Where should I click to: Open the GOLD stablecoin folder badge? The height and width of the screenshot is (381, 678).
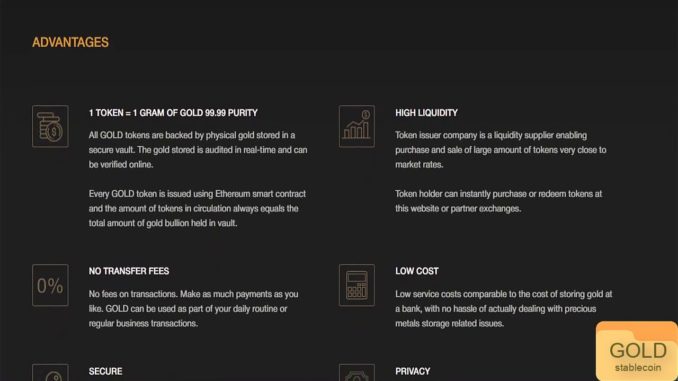coord(636,351)
